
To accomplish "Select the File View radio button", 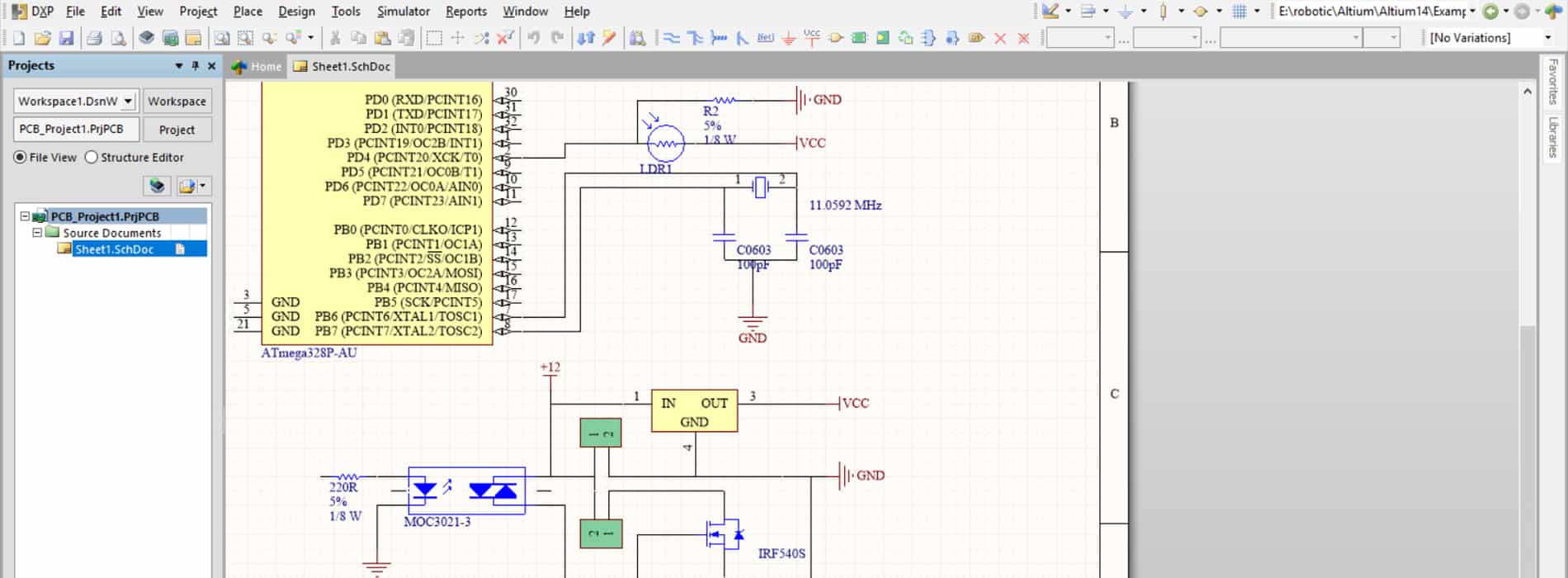I will tap(21, 157).
